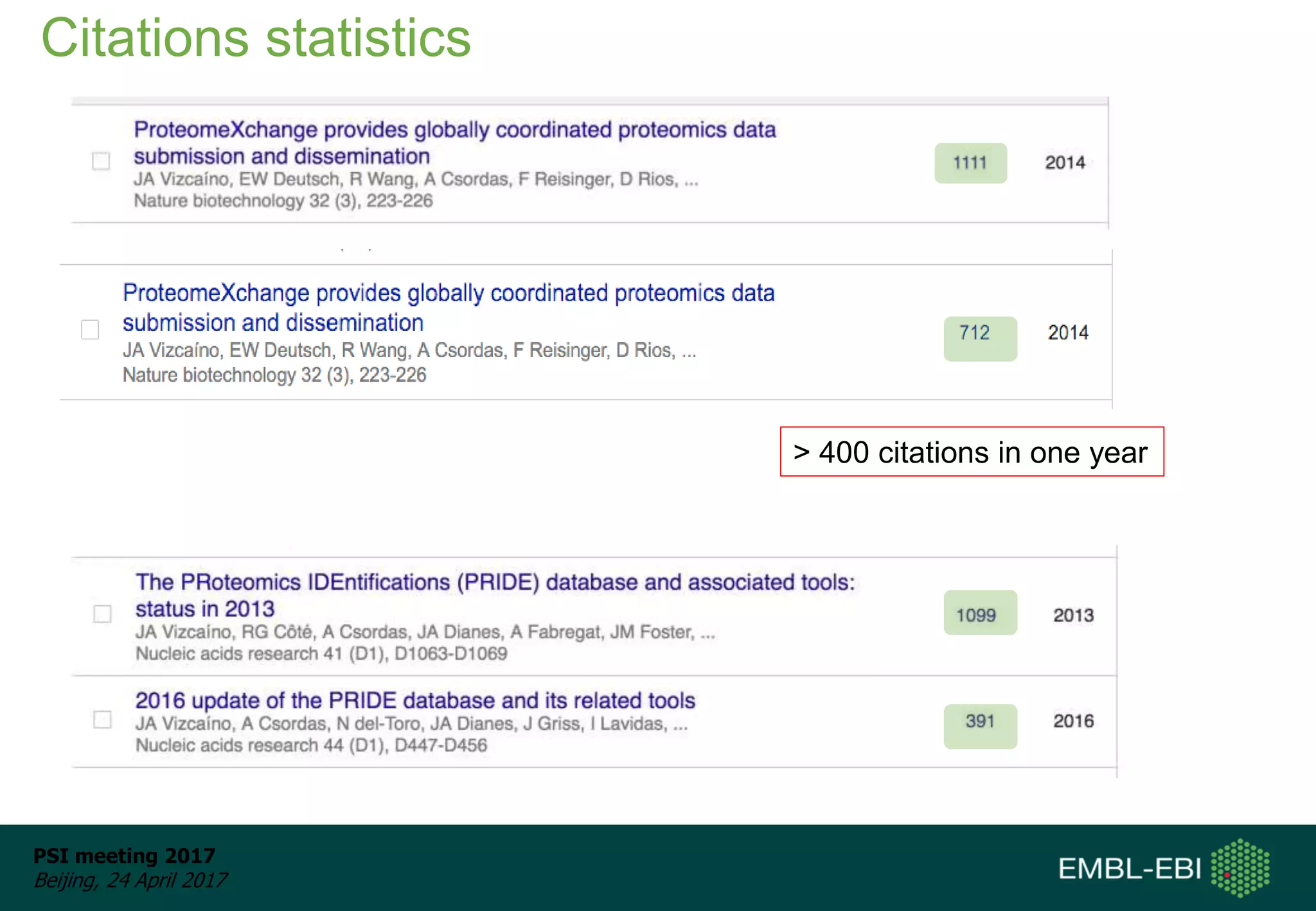Click the year 2016 in PRIDE update row
This screenshot has height=911, width=1316.
click(x=1073, y=721)
